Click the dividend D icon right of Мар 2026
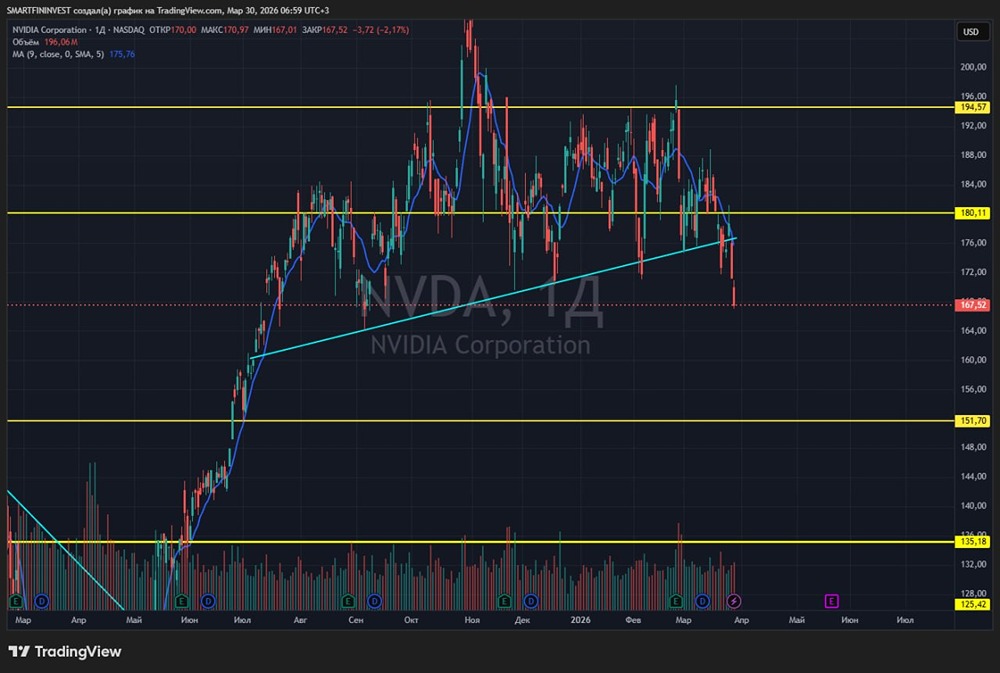 coord(702,601)
